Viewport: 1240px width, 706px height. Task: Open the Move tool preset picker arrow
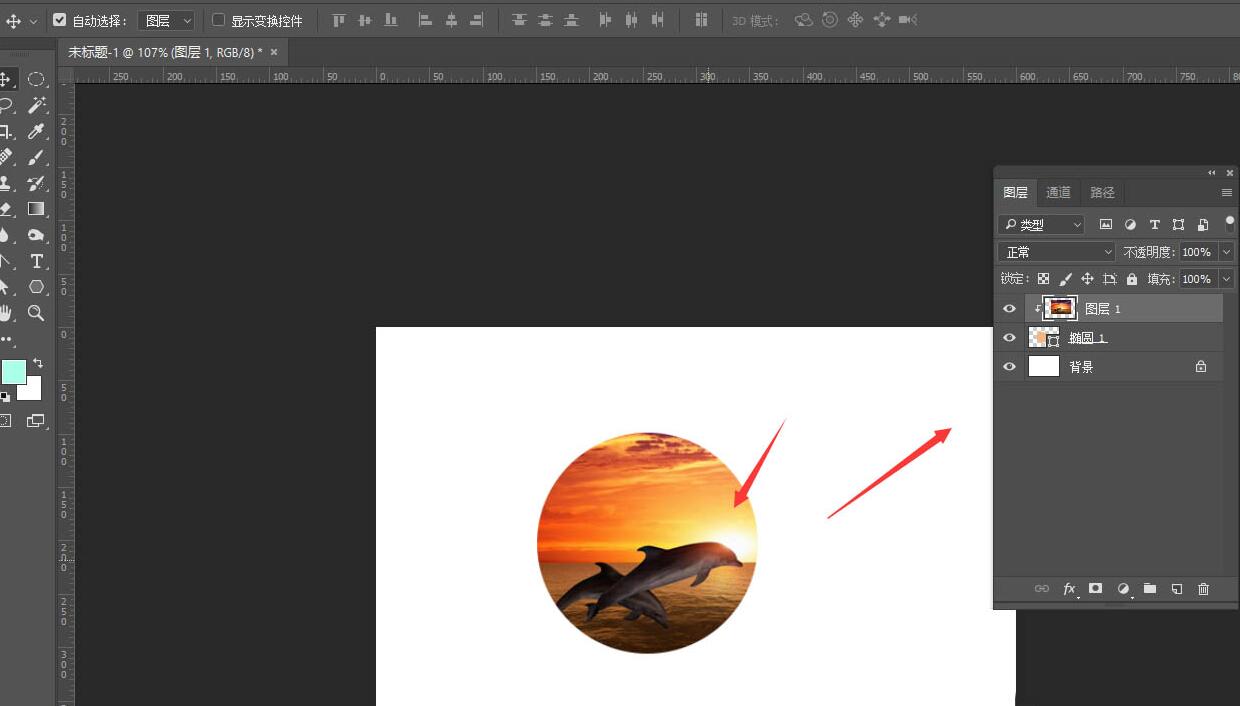[34, 21]
